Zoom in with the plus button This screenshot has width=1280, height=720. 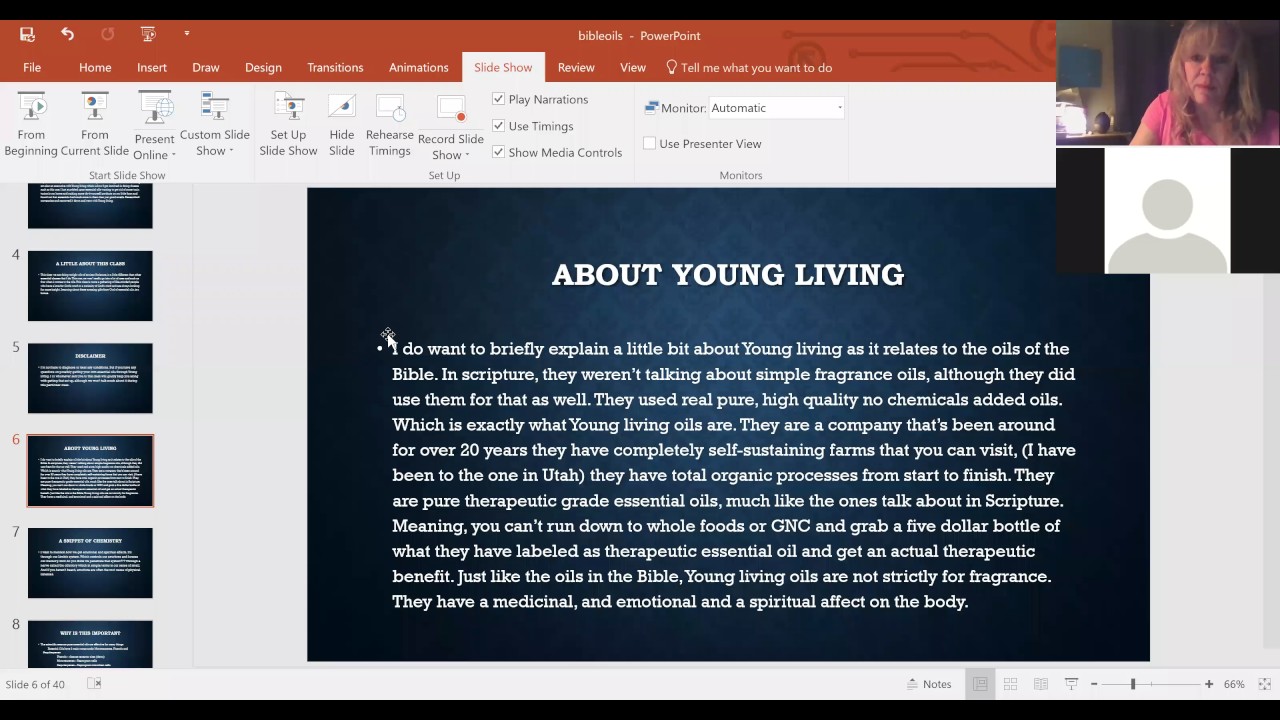[1209, 684]
